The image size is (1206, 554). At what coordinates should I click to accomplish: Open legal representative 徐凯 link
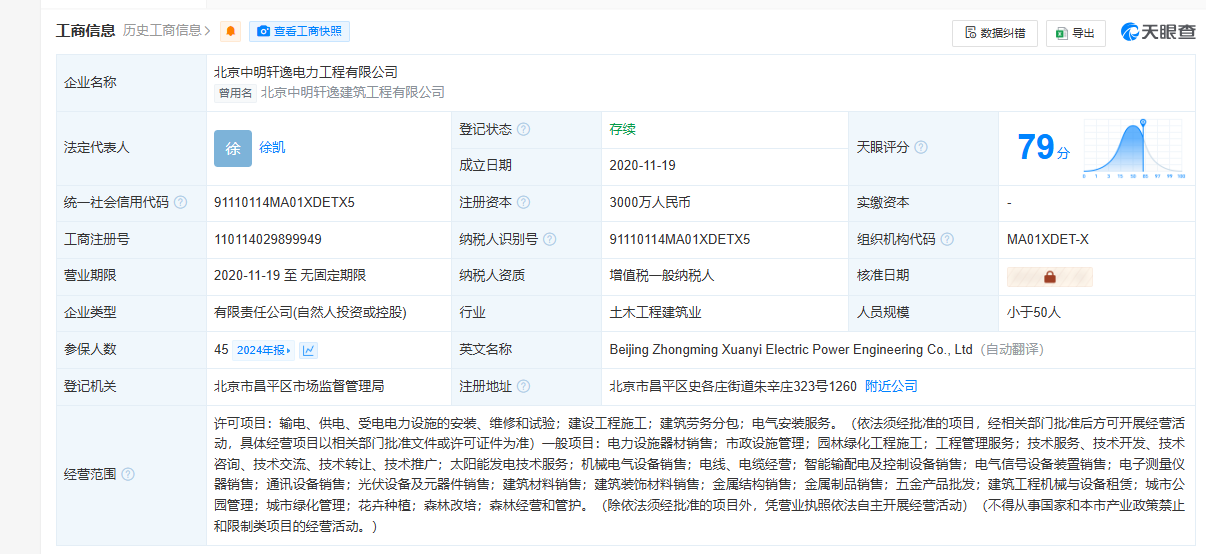(x=272, y=147)
